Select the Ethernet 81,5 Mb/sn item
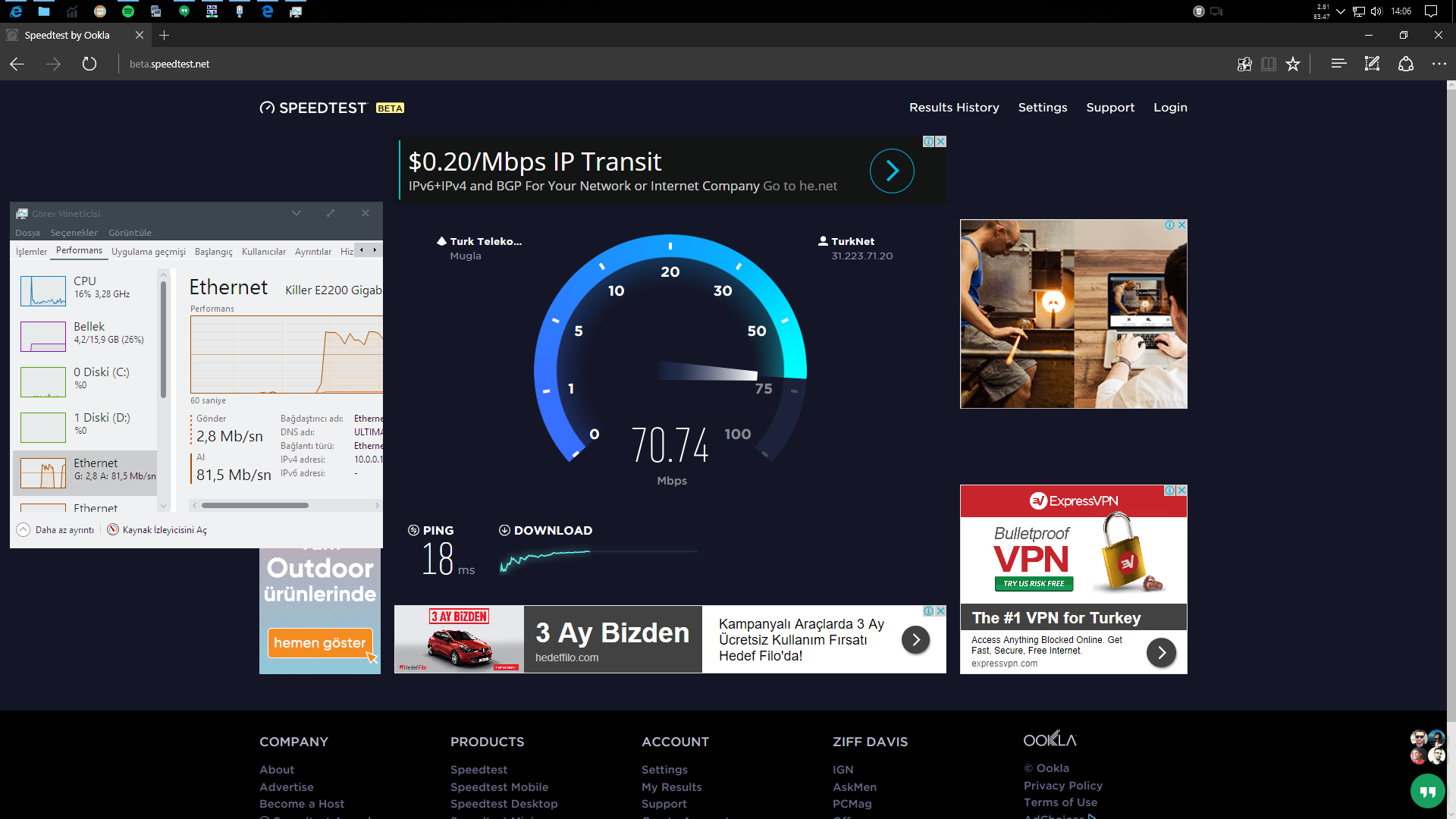The height and width of the screenshot is (819, 1456). [85, 473]
